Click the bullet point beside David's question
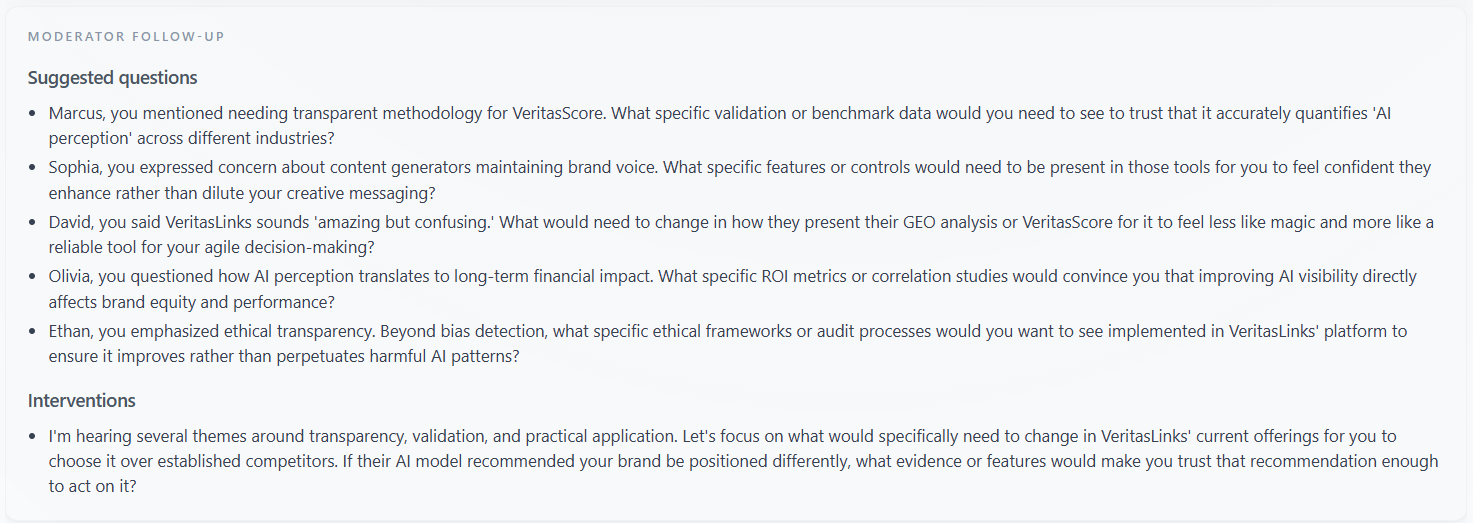 click(x=33, y=222)
